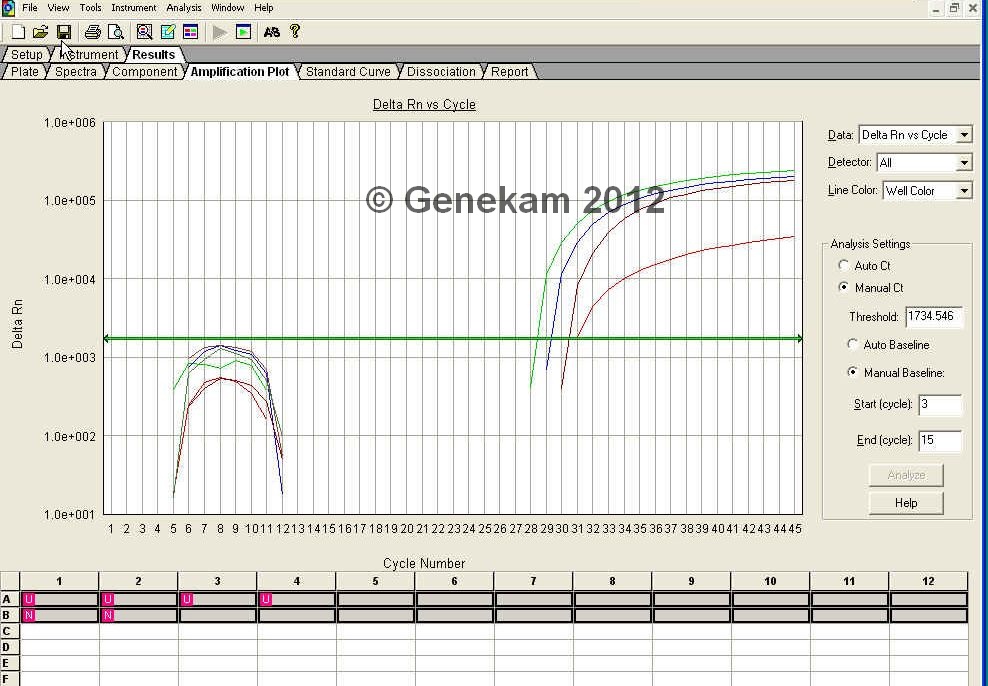Click the Delta Rn vs Cycle chart title
This screenshot has height=686, width=988.
pos(424,105)
